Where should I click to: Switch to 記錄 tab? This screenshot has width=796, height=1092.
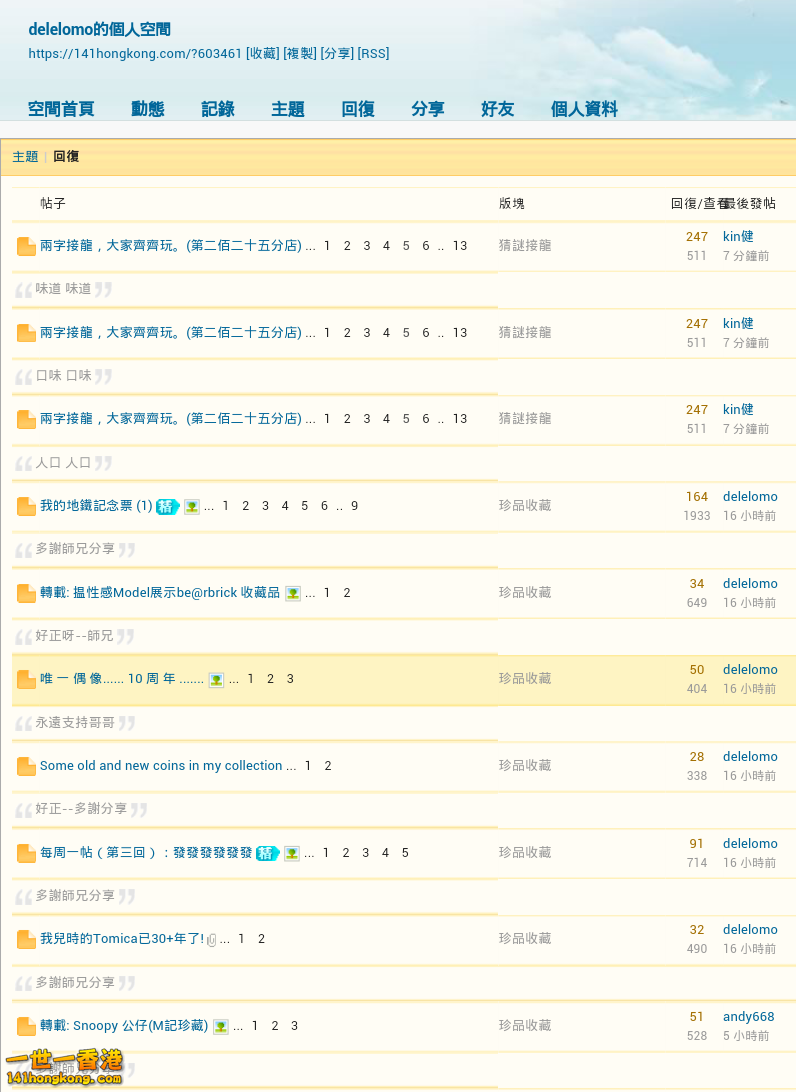[218, 109]
